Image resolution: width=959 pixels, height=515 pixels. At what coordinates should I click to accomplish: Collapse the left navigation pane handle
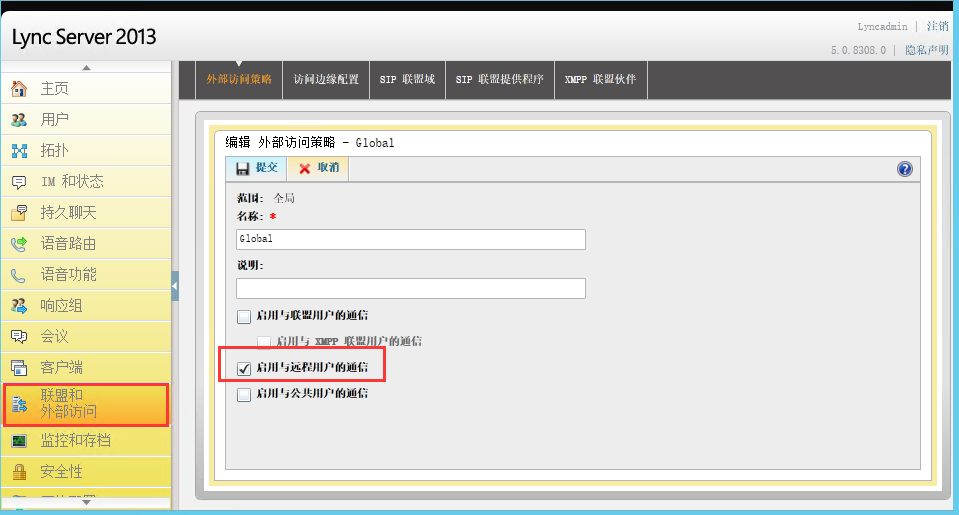click(x=175, y=286)
